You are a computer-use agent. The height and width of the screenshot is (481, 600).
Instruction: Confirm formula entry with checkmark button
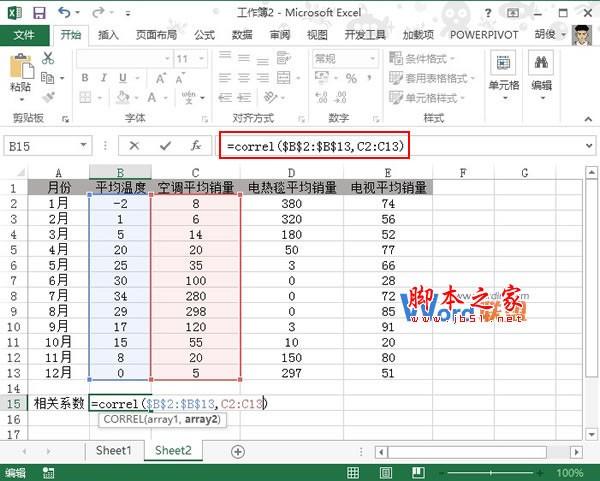point(165,145)
